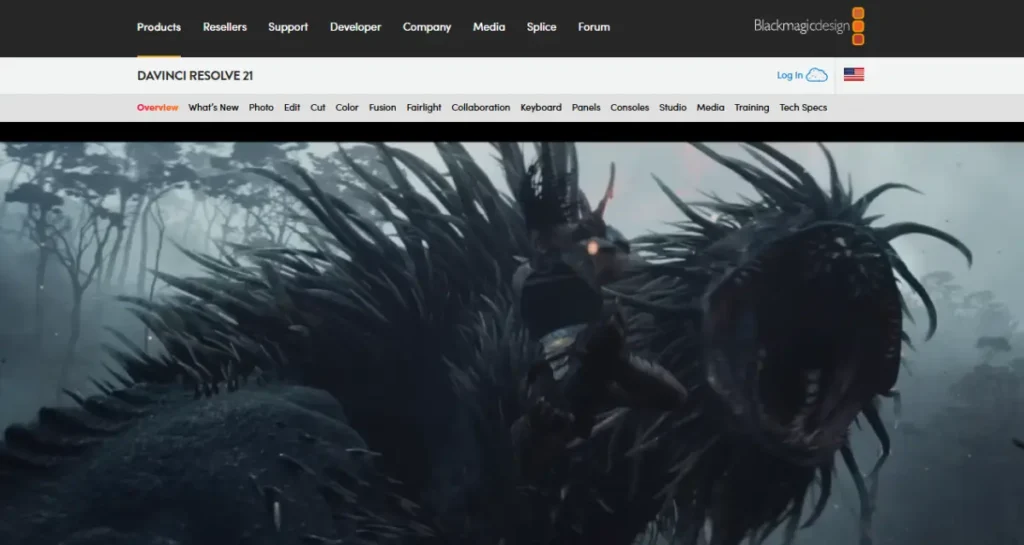Image resolution: width=1024 pixels, height=545 pixels.
Task: Switch to the Color tab
Action: [347, 108]
